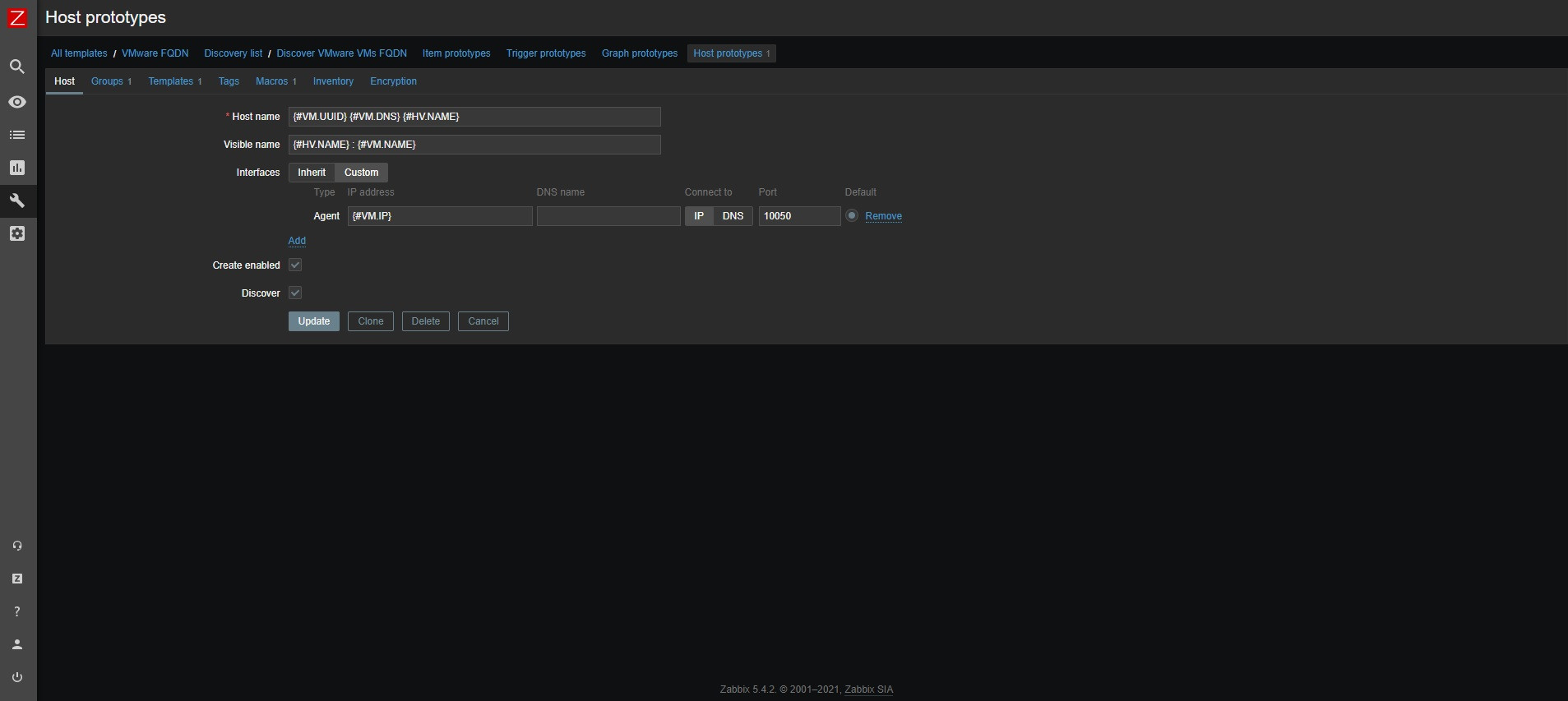Open the Monitoring eye icon
This screenshot has height=701, width=1568.
[17, 102]
